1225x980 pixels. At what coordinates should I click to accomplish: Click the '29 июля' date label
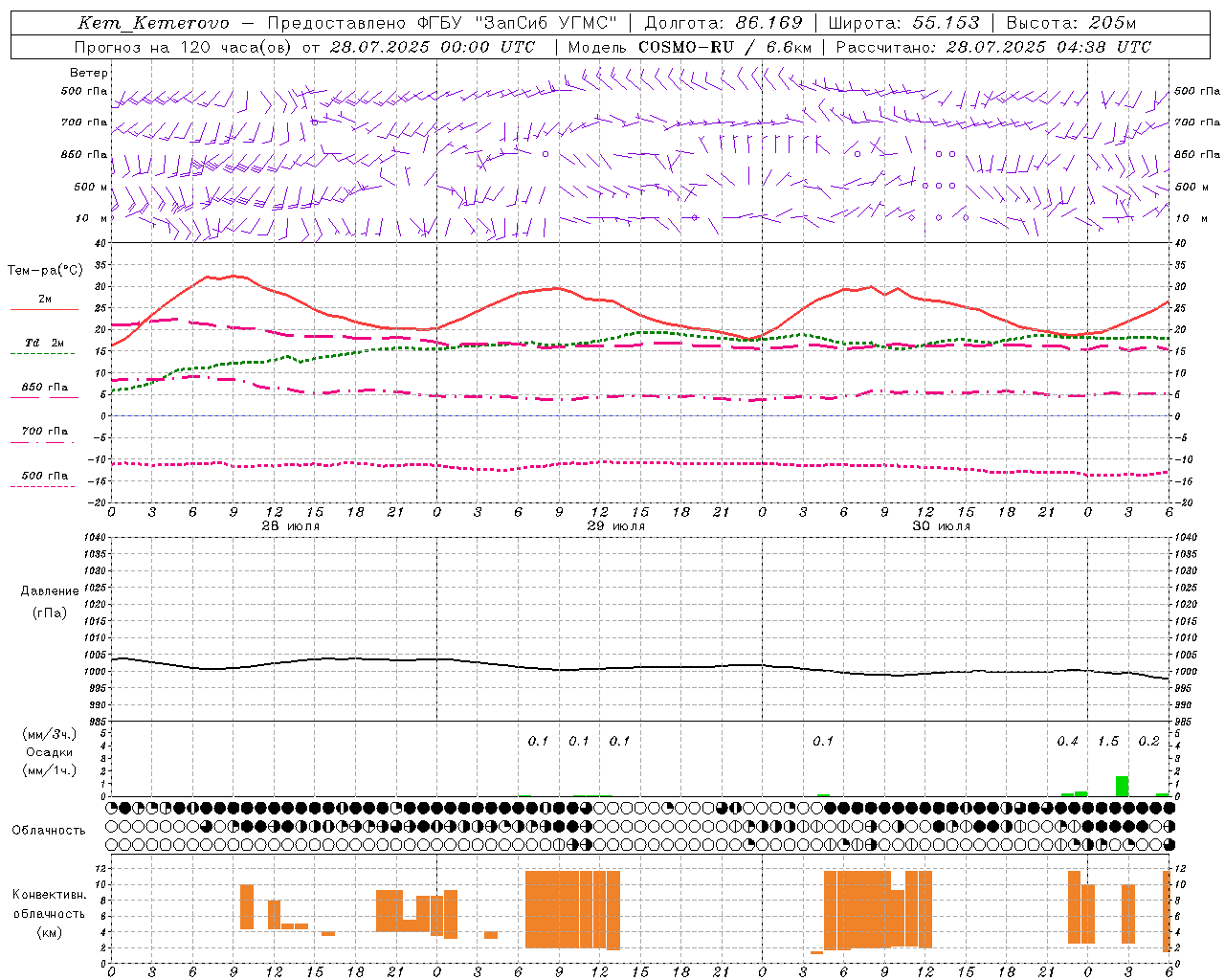615,526
